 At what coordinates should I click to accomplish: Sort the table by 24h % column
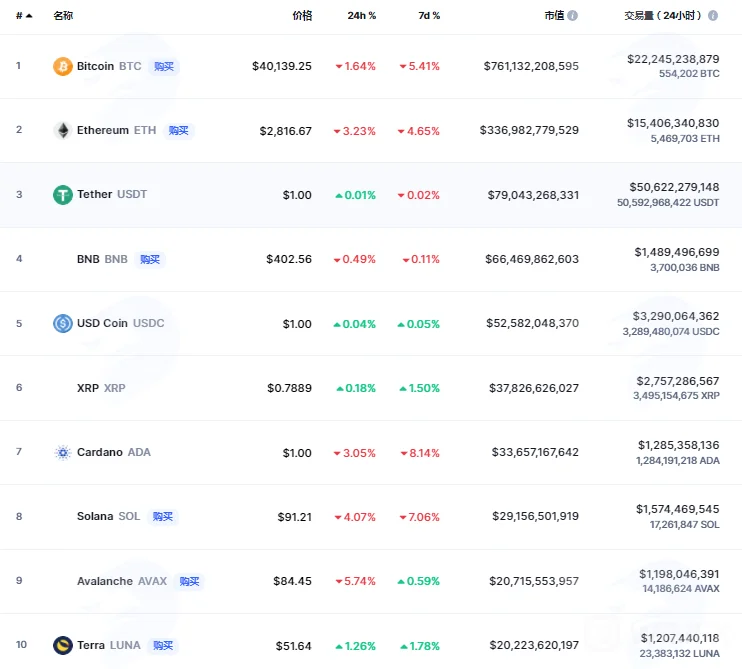click(362, 16)
